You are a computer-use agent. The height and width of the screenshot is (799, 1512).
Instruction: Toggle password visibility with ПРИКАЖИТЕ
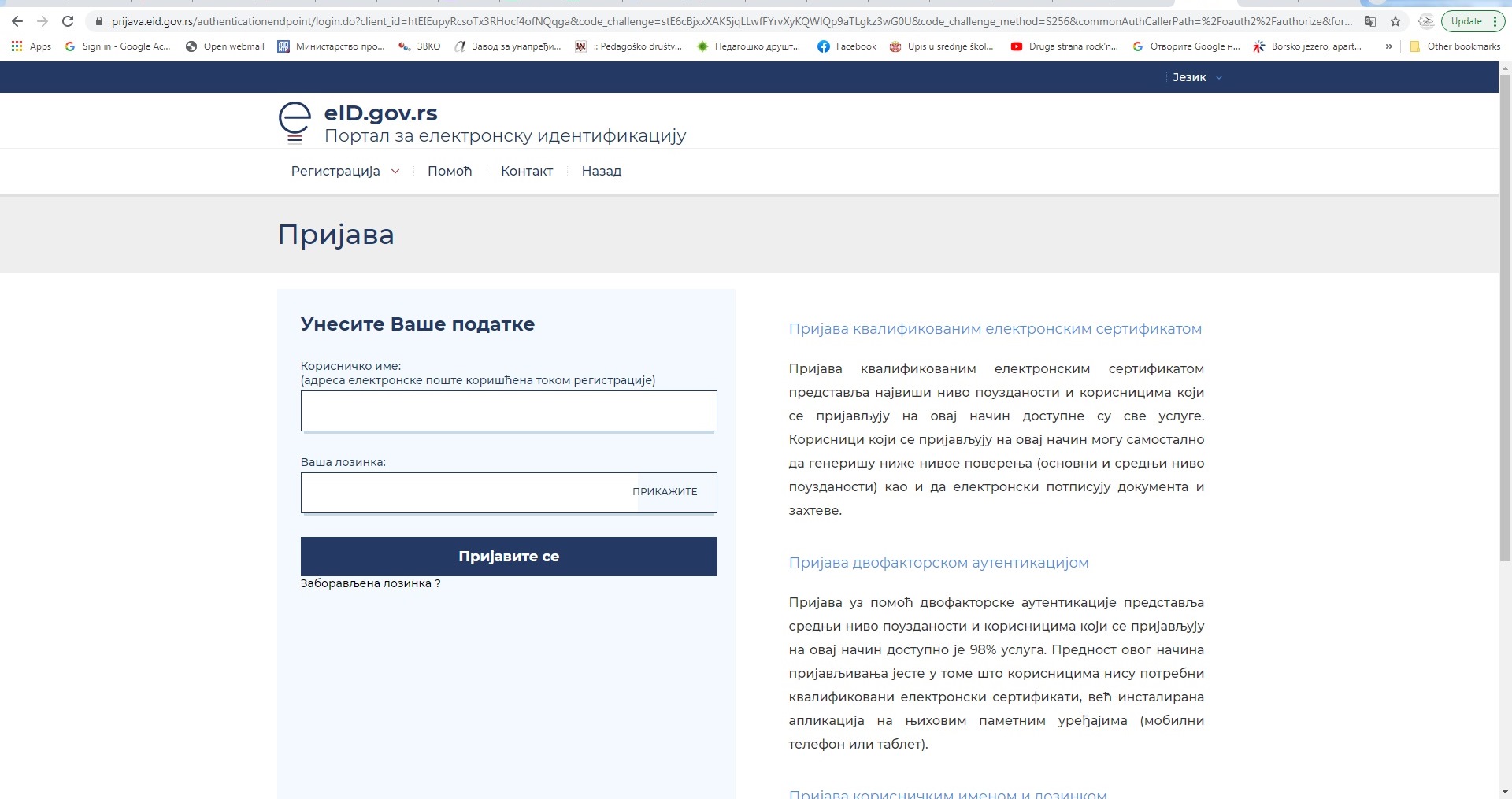tap(665, 492)
